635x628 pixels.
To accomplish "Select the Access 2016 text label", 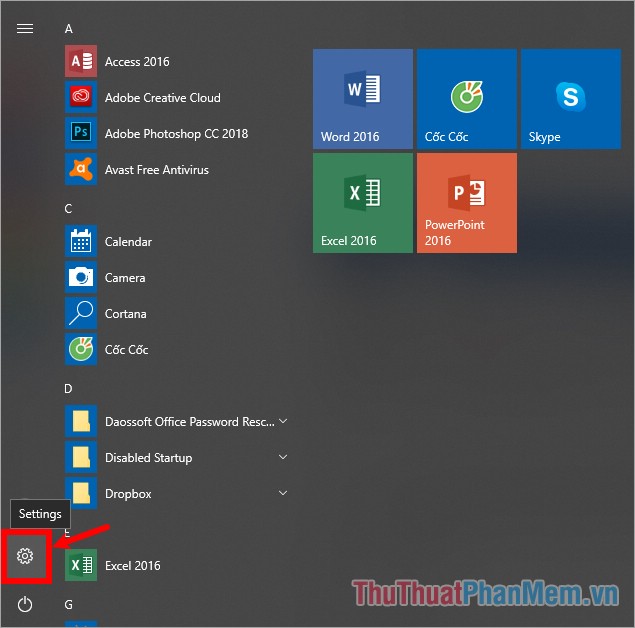I will click(x=137, y=62).
